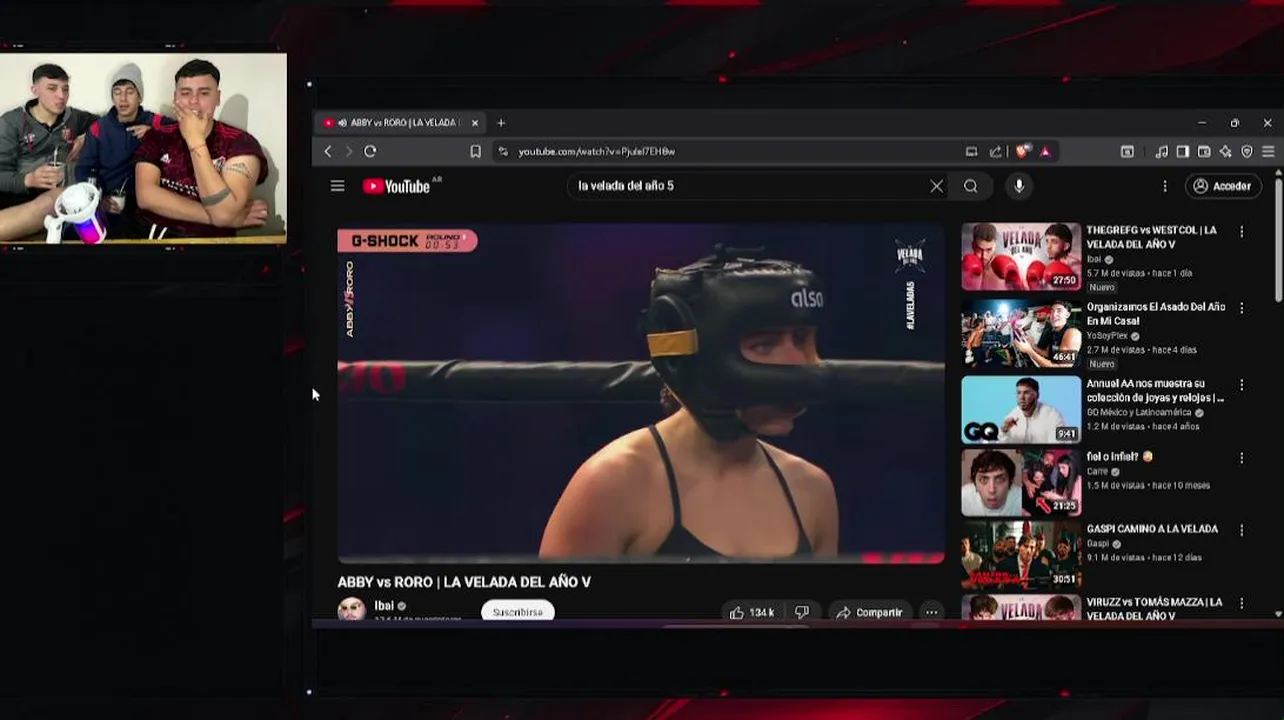Open the Ibai channel avatar
The image size is (1284, 720).
pos(351,609)
